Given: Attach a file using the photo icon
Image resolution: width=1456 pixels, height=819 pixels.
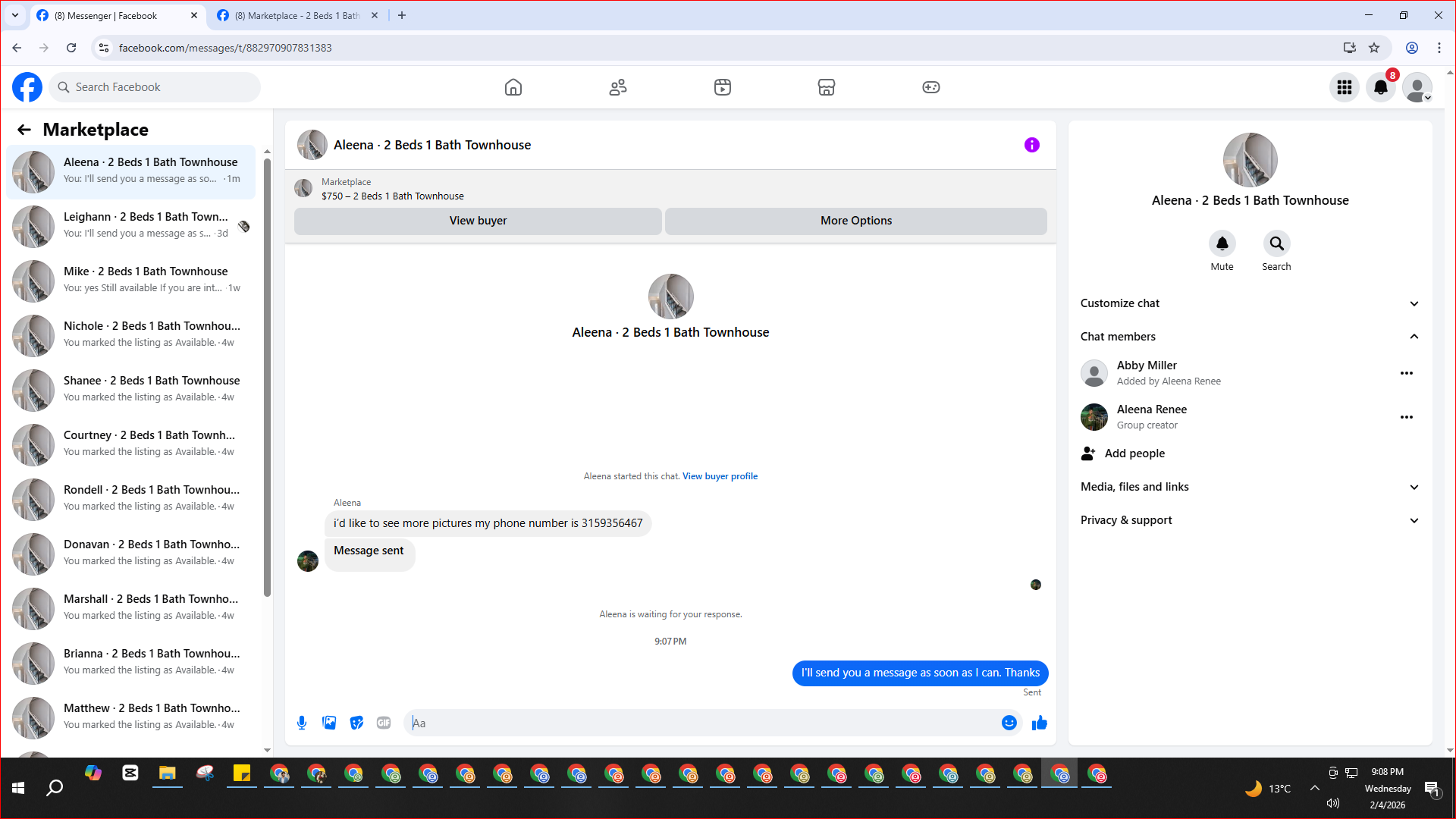Looking at the screenshot, I should click(x=329, y=723).
